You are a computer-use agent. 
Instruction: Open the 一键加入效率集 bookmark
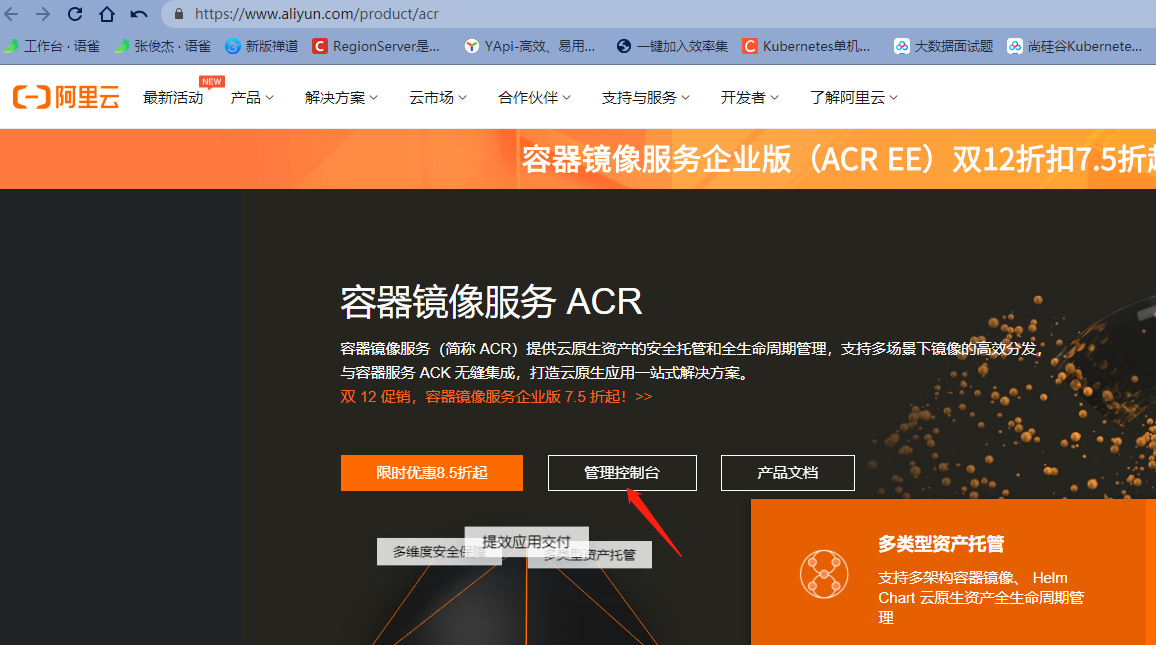(672, 46)
